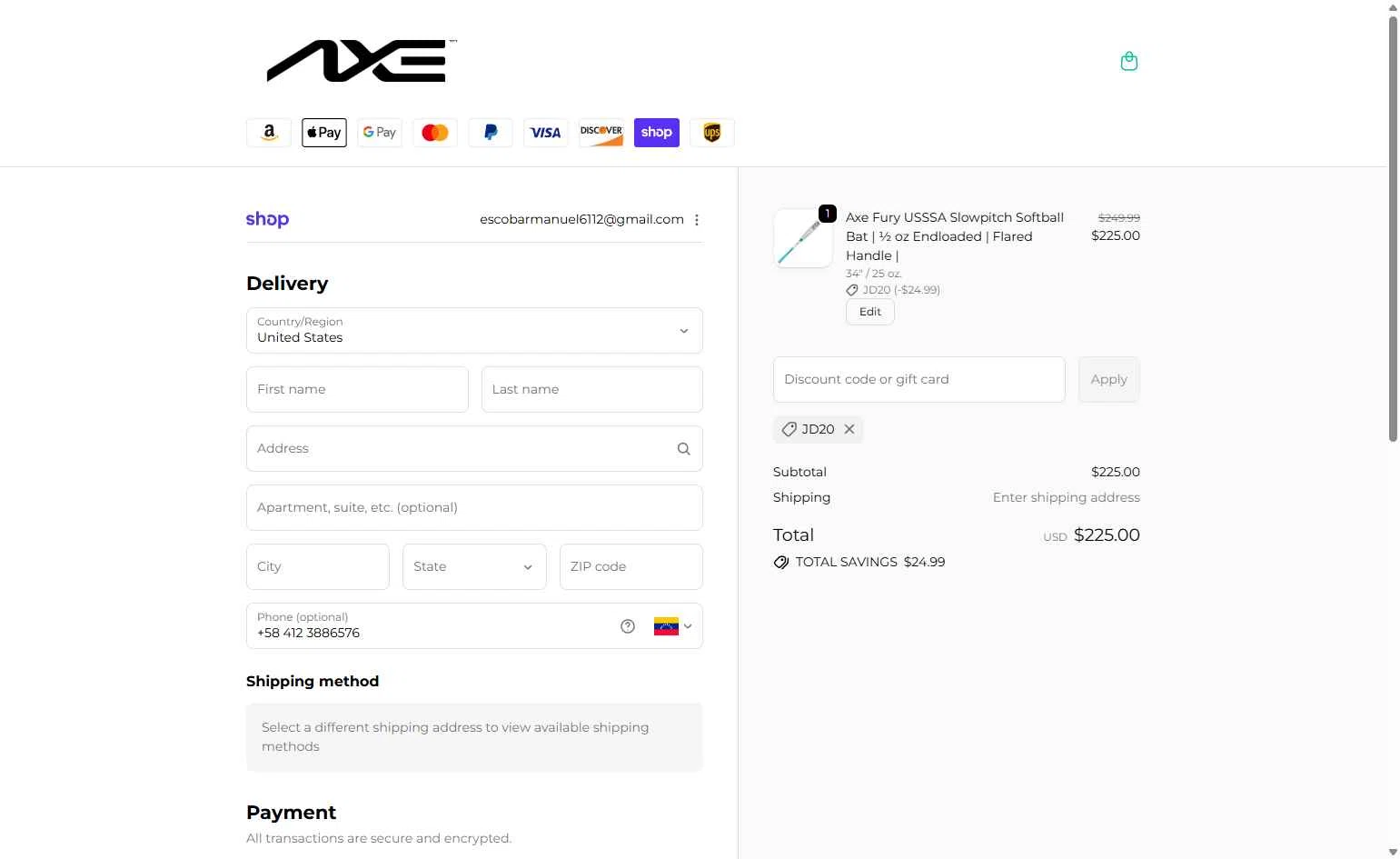Click the Mastercard payment icon
Viewport: 1400px width, 859px height.
(435, 133)
